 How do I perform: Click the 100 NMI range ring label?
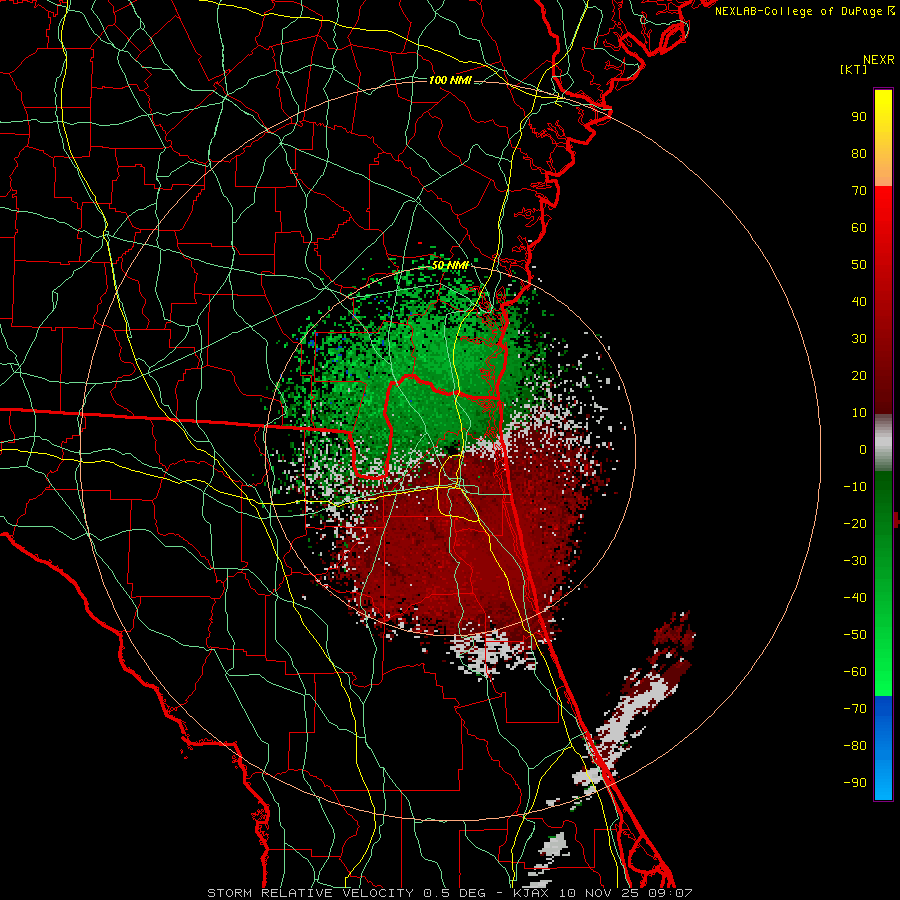pyautogui.click(x=450, y=80)
